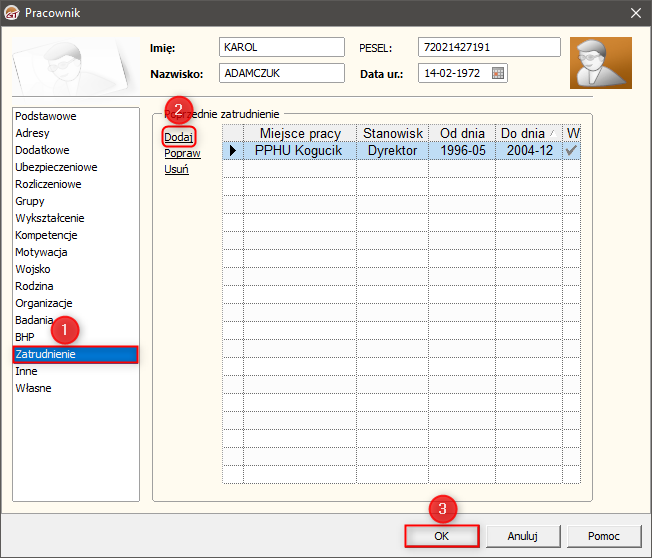652x558 pixels.
Task: Go to the Wykształcenie section
Action: point(50,218)
